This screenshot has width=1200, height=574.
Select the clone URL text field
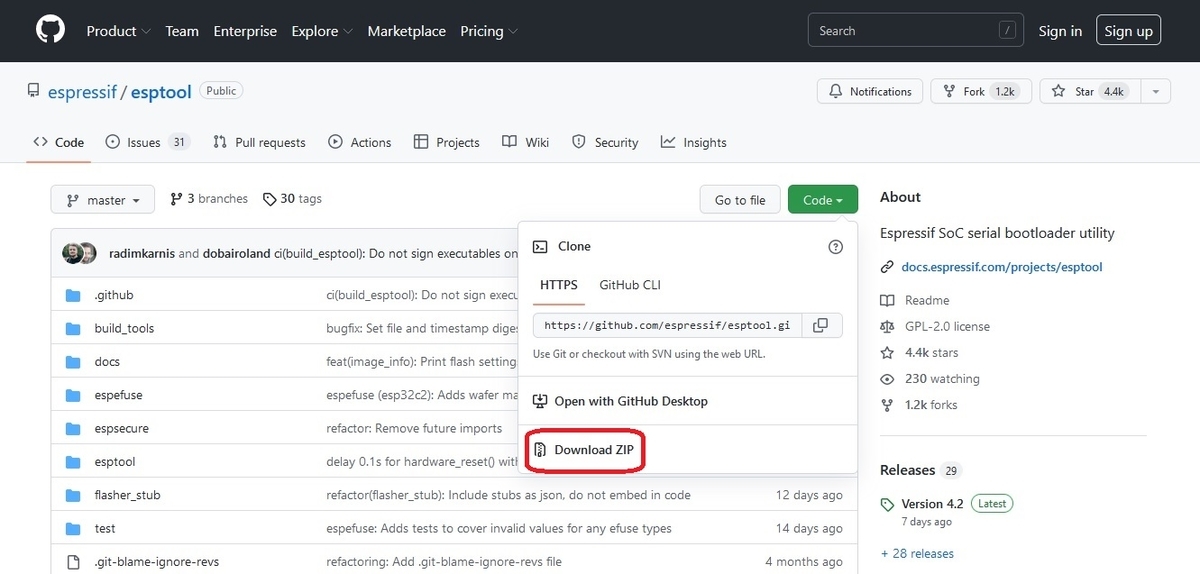coord(666,325)
